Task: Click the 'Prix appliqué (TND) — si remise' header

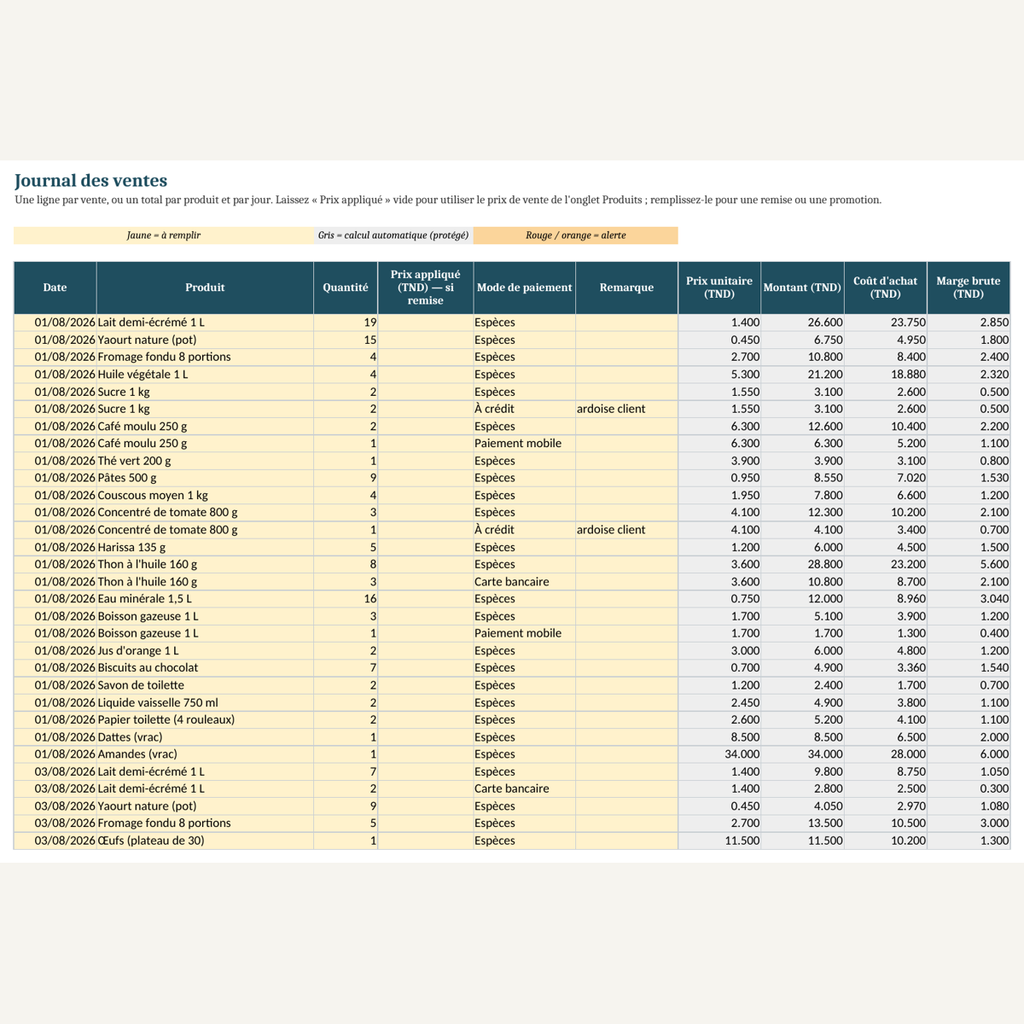Action: click(x=425, y=287)
